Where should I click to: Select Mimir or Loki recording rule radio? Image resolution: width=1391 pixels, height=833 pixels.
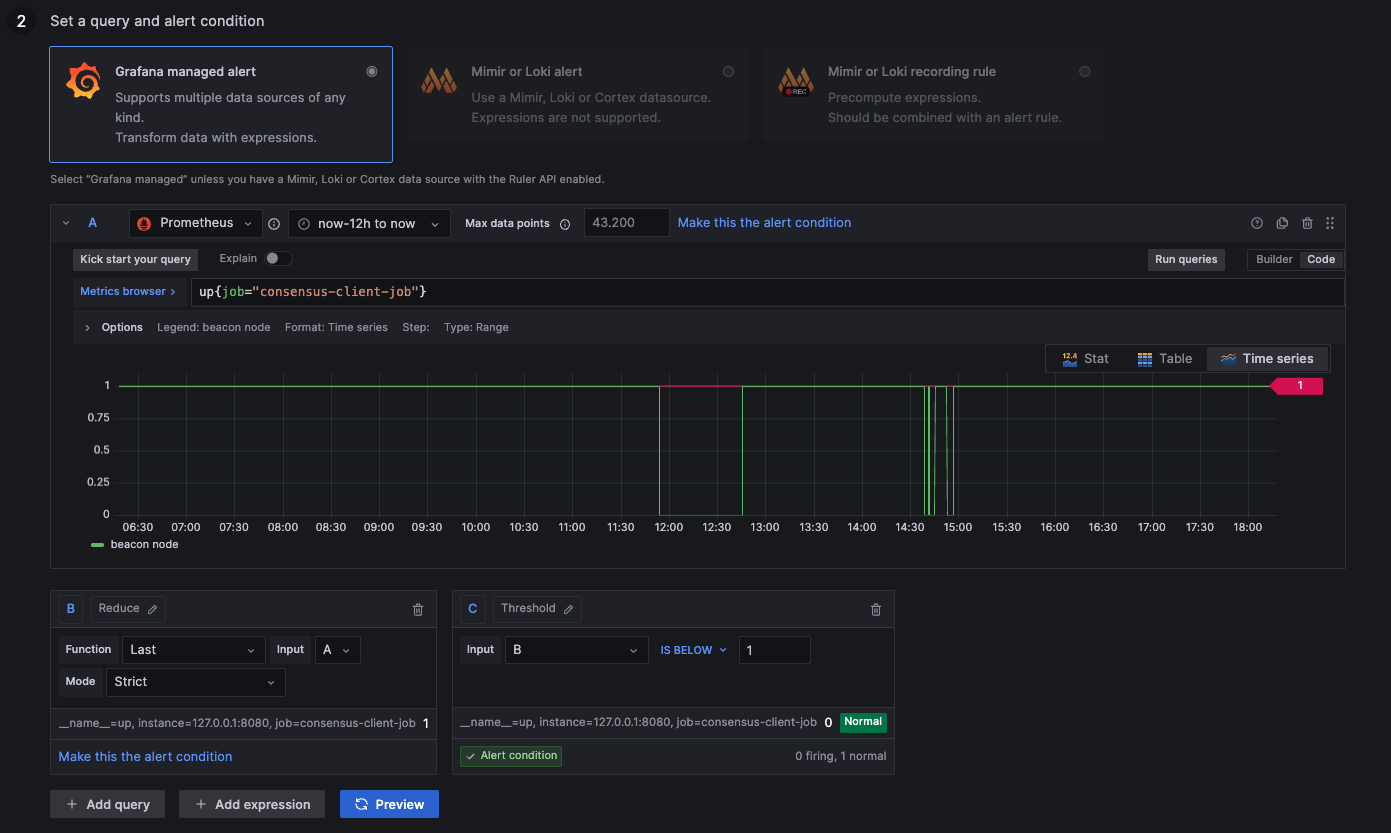coord(1084,71)
